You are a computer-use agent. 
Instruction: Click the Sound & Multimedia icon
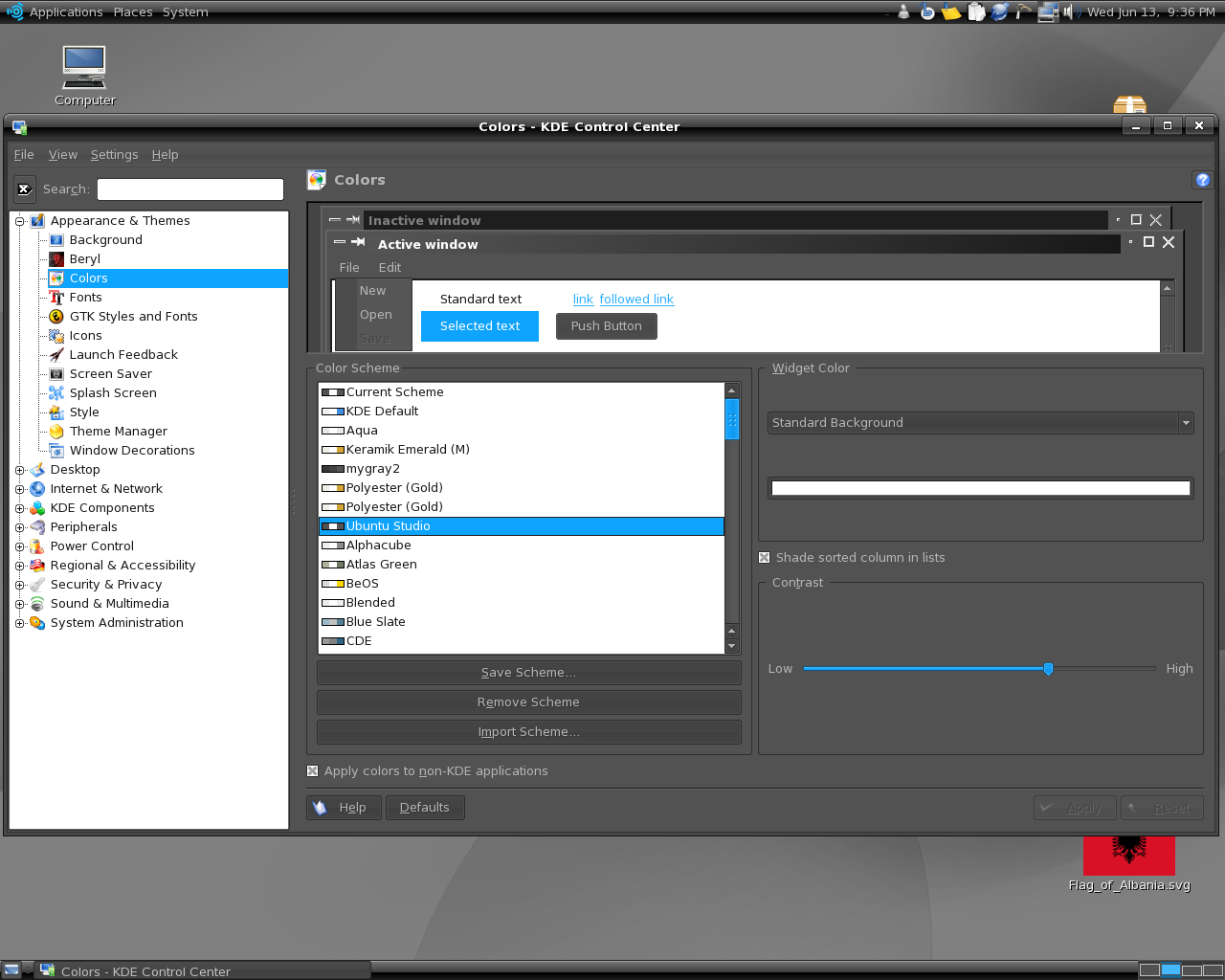37,604
